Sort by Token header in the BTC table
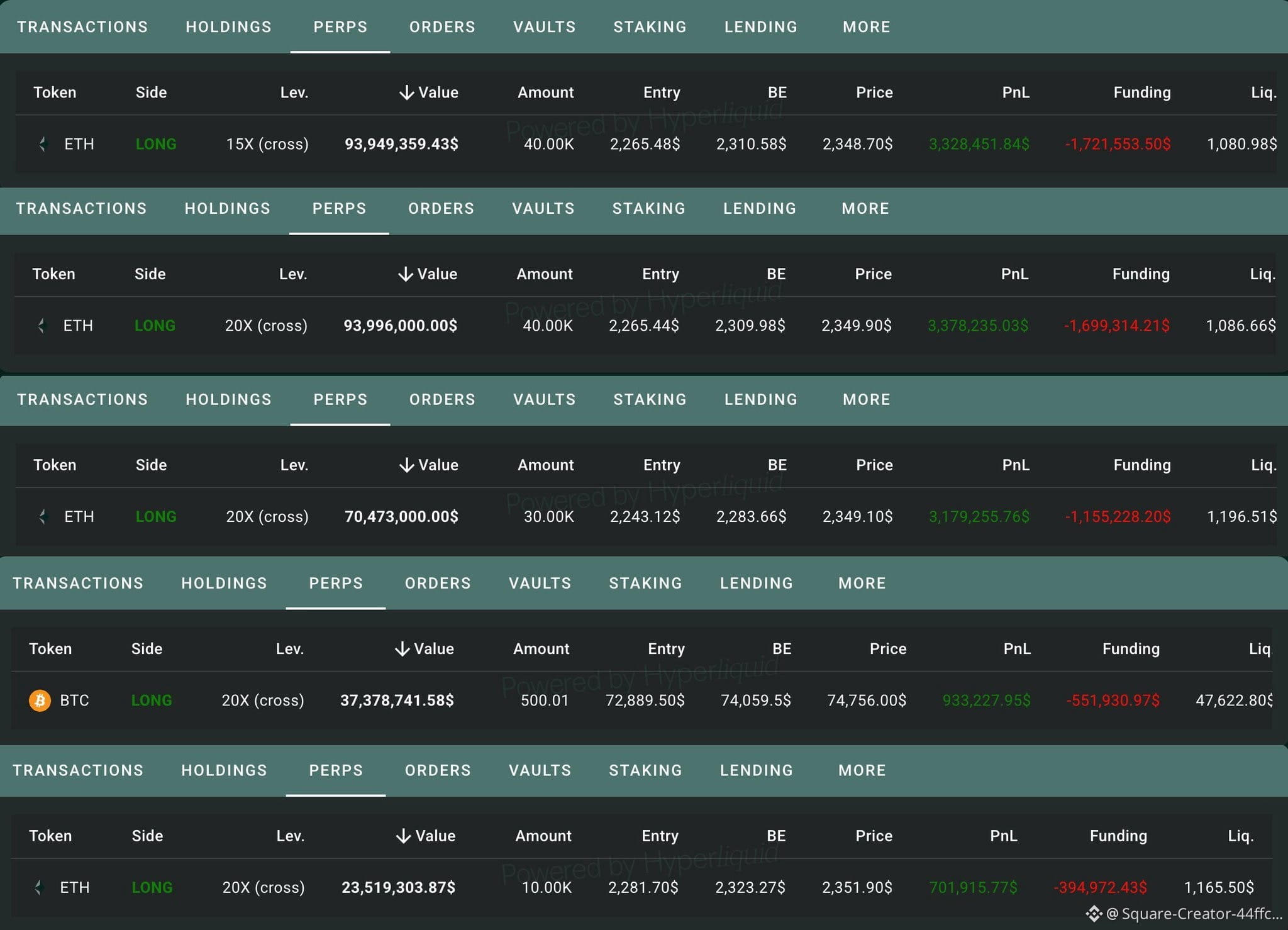Screen dimensions: 1288x930 50,649
